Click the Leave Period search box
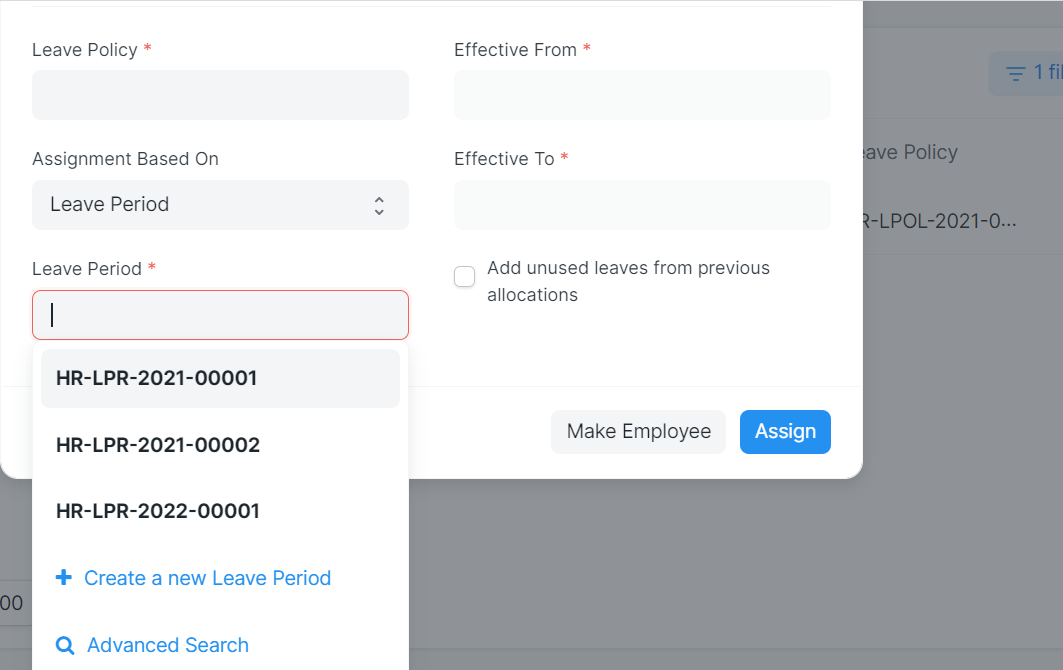Viewport: 1063px width, 670px height. 220,314
